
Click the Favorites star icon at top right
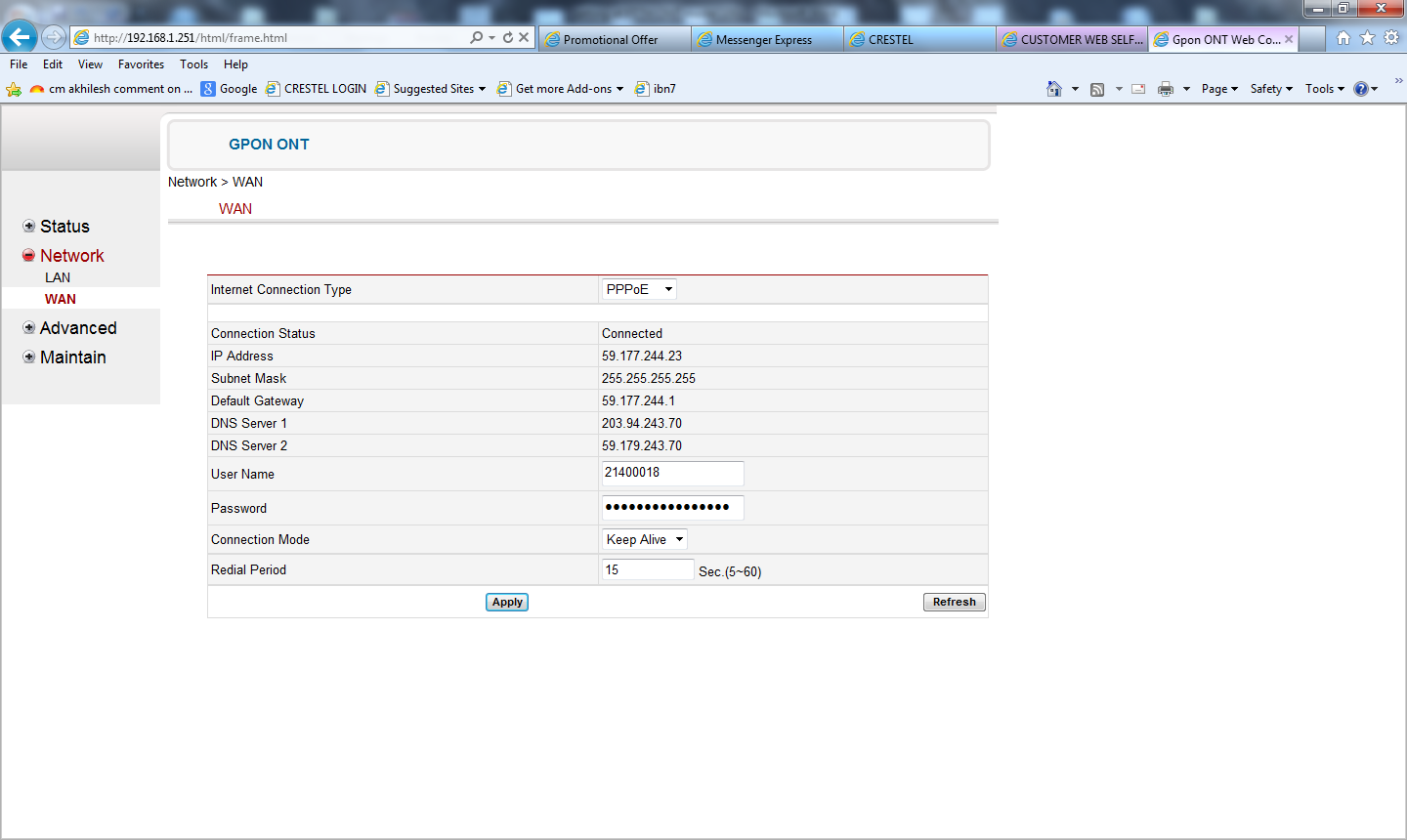pos(1367,37)
